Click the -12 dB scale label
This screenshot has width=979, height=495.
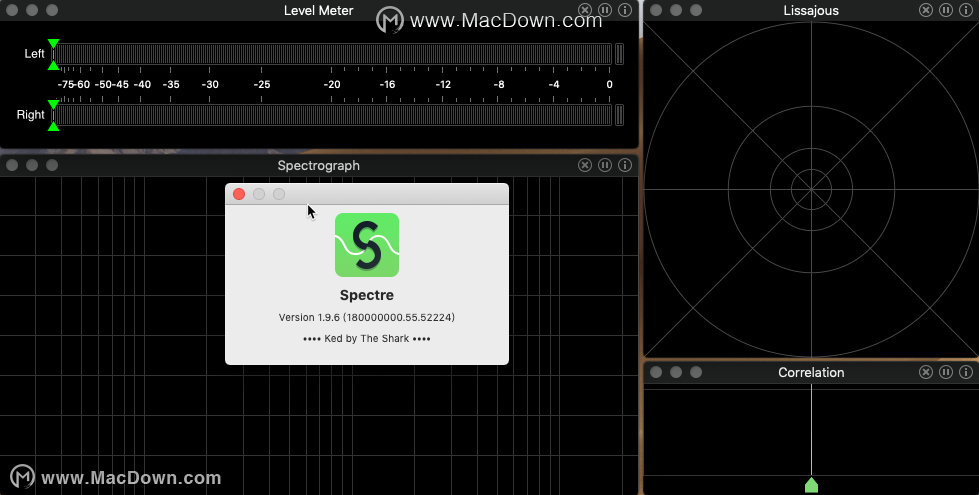443,84
